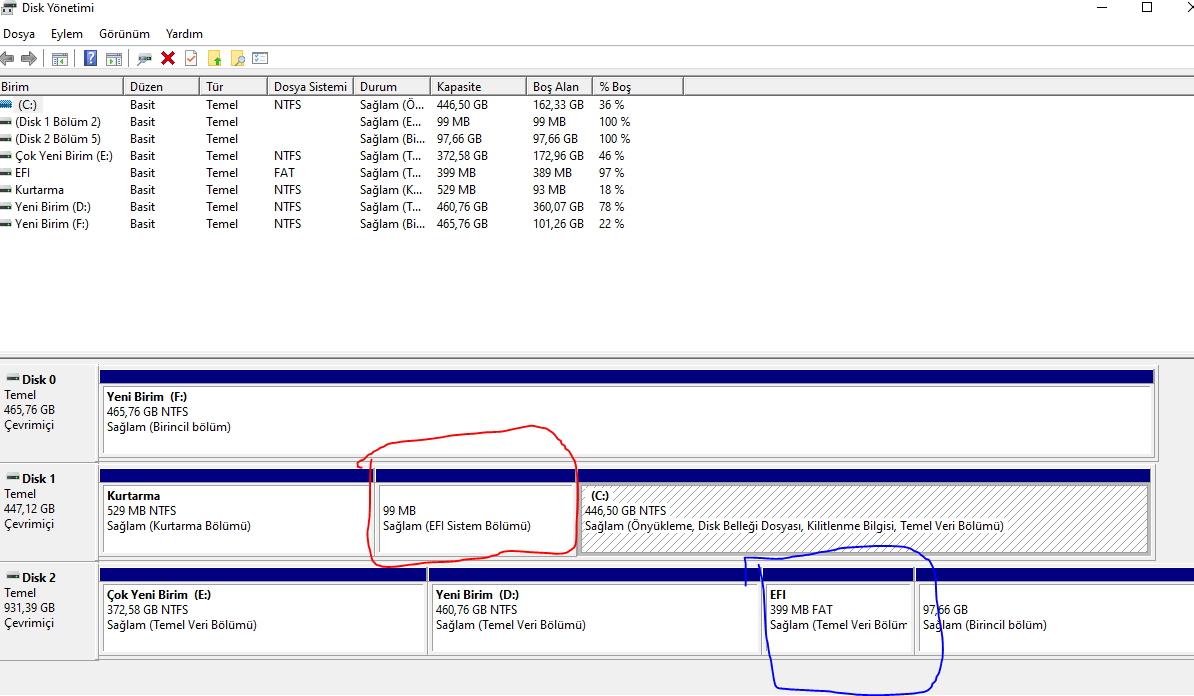Sort by the Dosya Sistemi column header

(310, 87)
